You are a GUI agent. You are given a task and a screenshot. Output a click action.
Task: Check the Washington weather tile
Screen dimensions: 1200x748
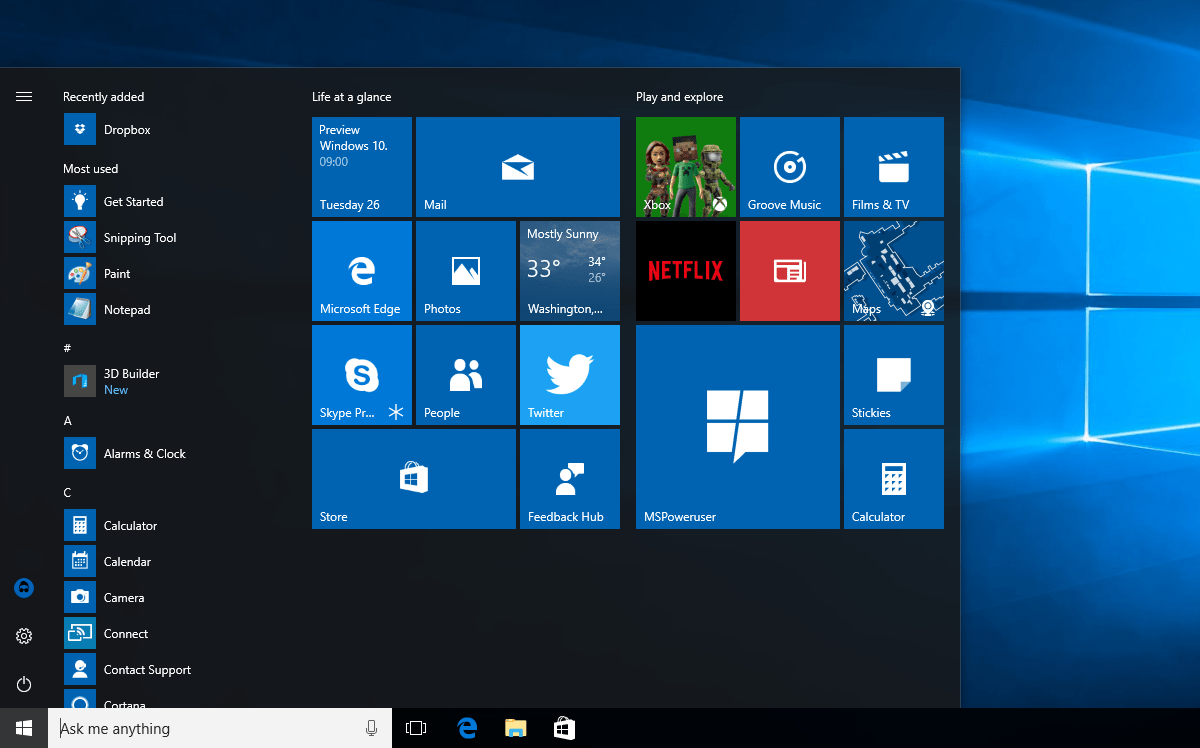pos(569,271)
